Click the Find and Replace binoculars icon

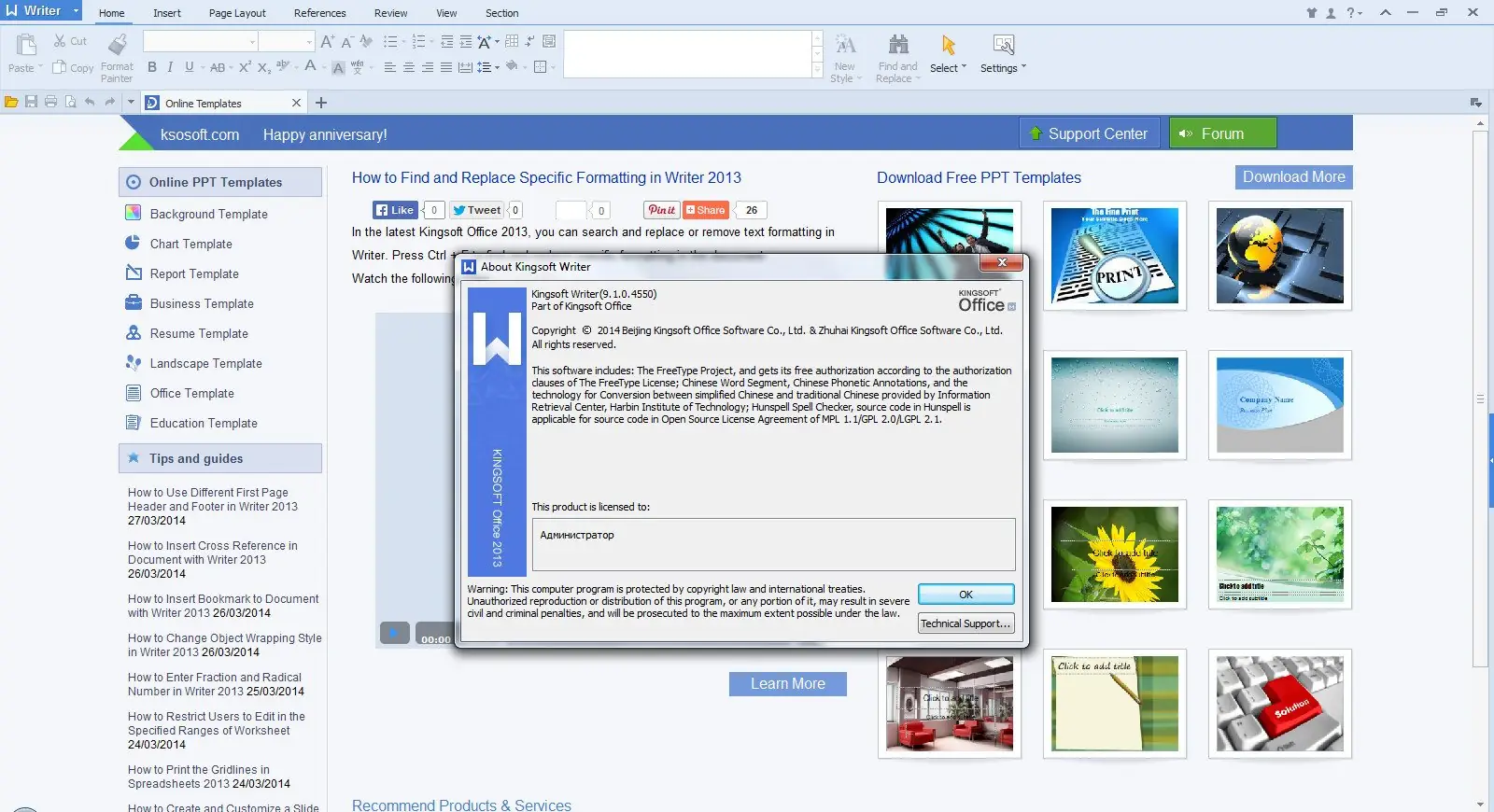tap(898, 45)
